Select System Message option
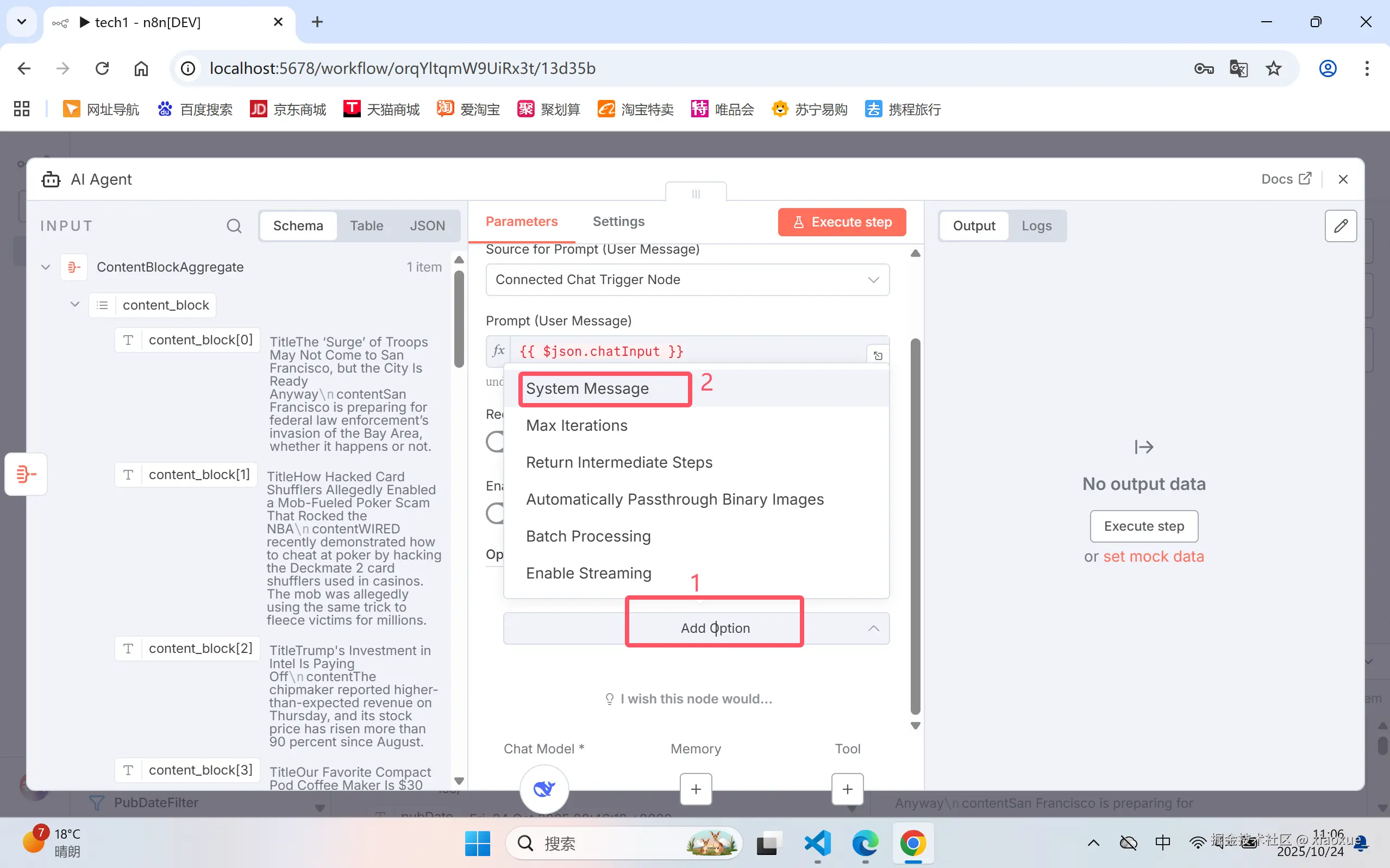1390x868 pixels. pos(587,389)
